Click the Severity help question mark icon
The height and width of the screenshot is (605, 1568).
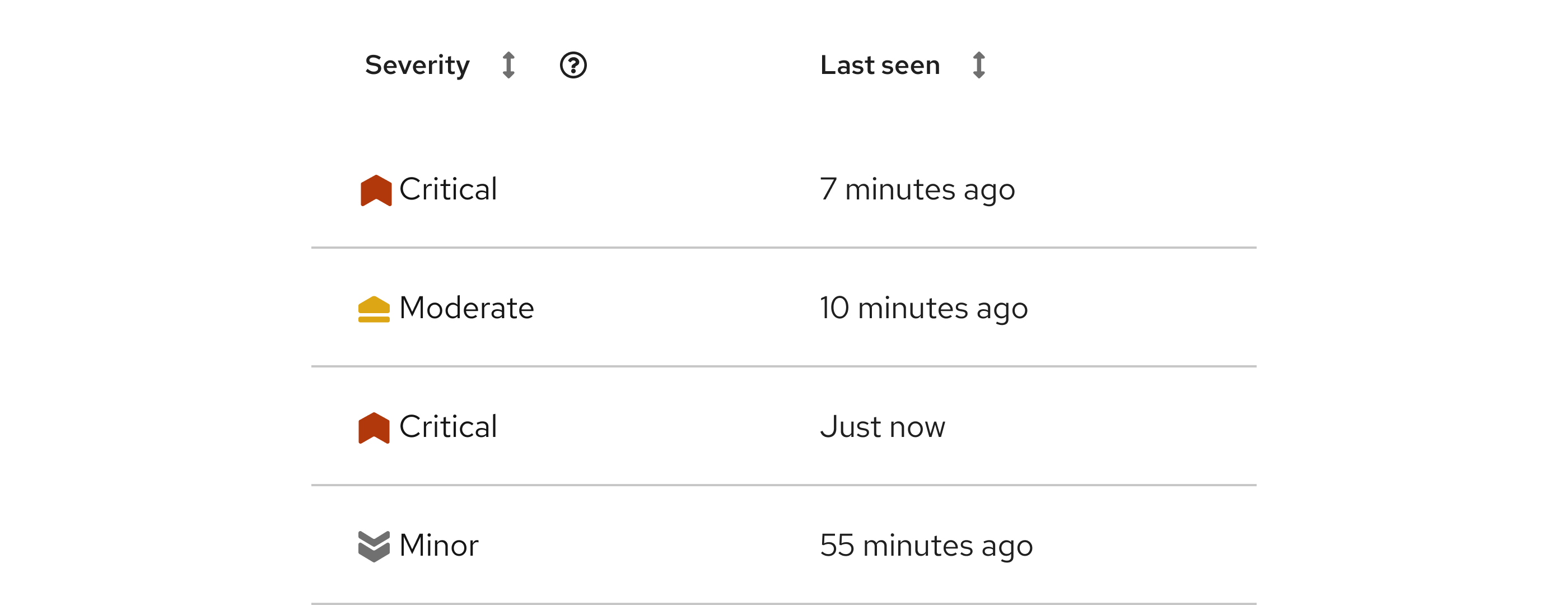point(573,65)
